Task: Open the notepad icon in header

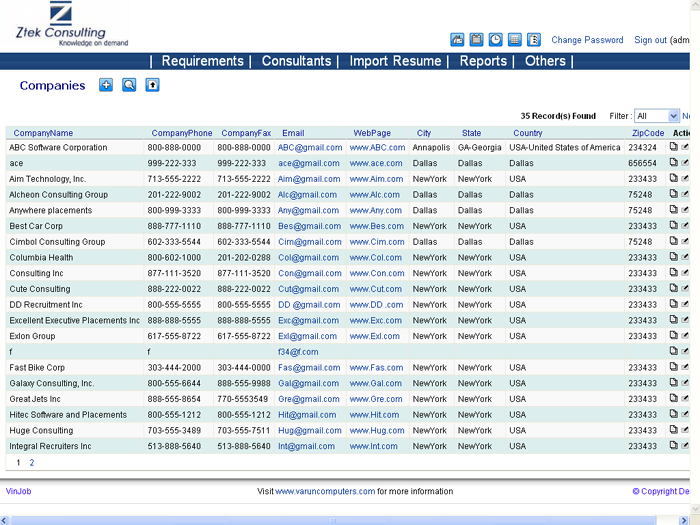Action: tap(476, 40)
